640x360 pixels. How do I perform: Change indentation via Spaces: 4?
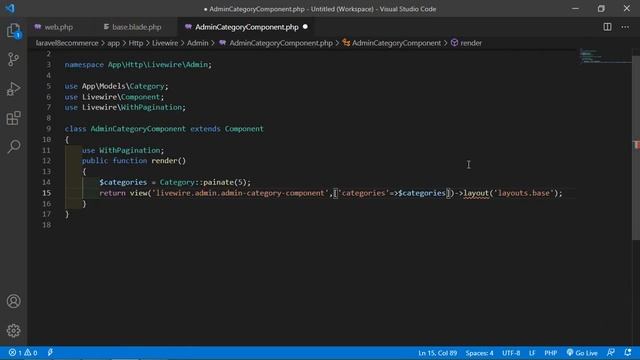[479, 353]
